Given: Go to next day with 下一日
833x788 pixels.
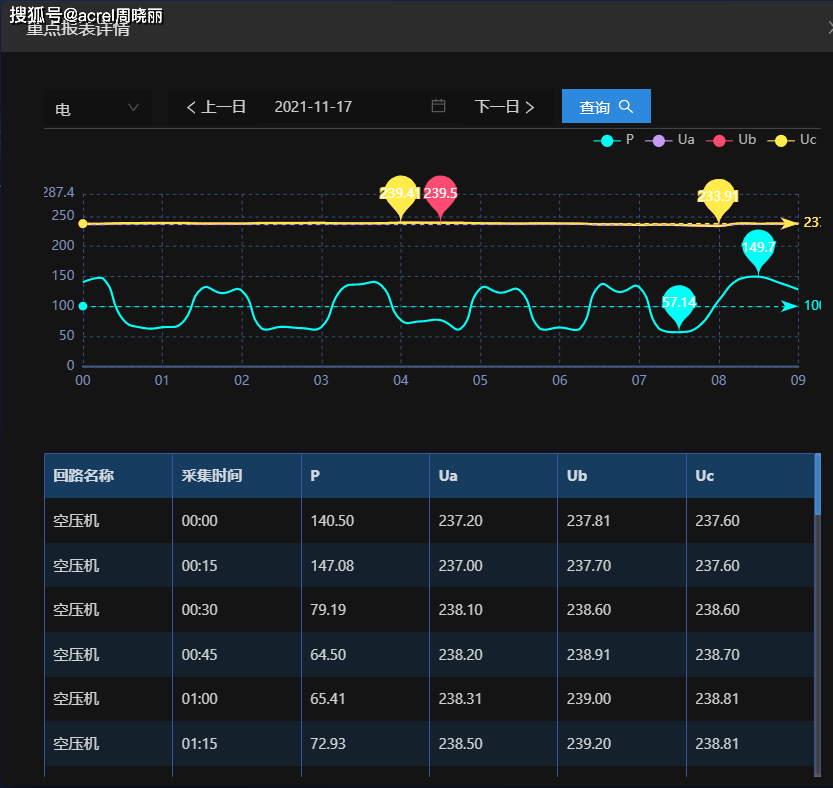Looking at the screenshot, I should pos(505,107).
